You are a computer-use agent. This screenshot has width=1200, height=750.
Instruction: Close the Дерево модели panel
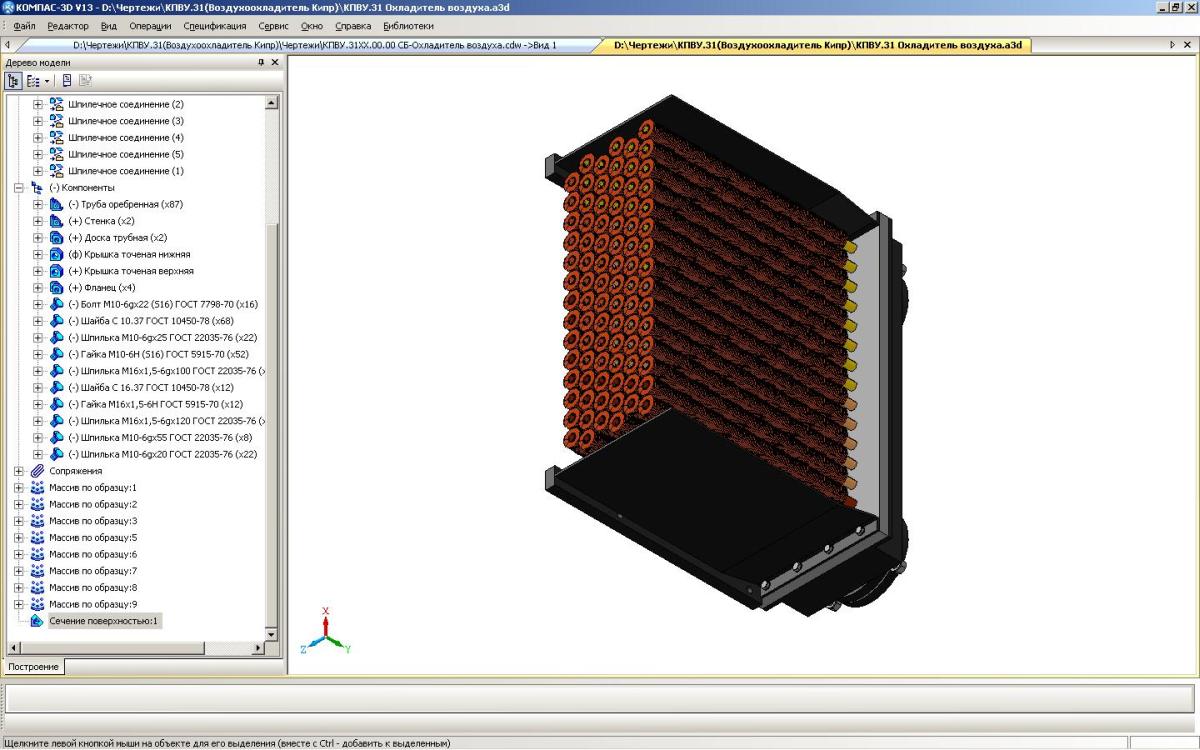coord(275,62)
